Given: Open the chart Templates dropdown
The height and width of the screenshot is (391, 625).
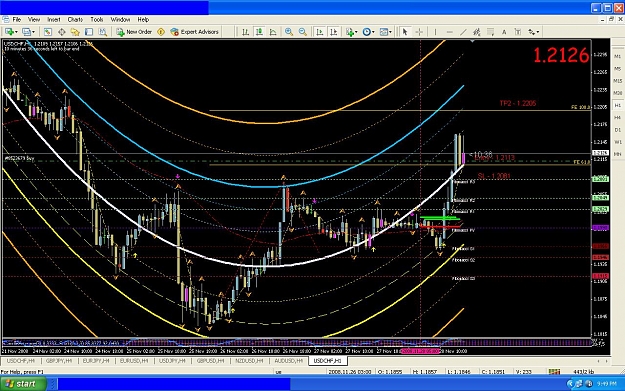Looking at the screenshot, I should point(385,32).
